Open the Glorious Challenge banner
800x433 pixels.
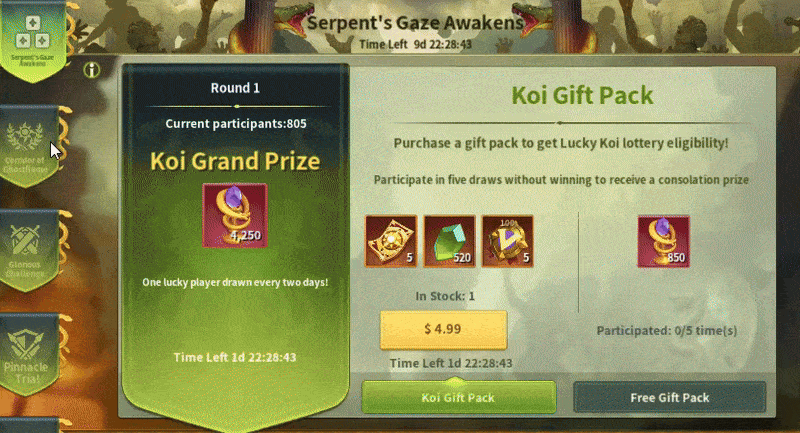pyautogui.click(x=29, y=250)
